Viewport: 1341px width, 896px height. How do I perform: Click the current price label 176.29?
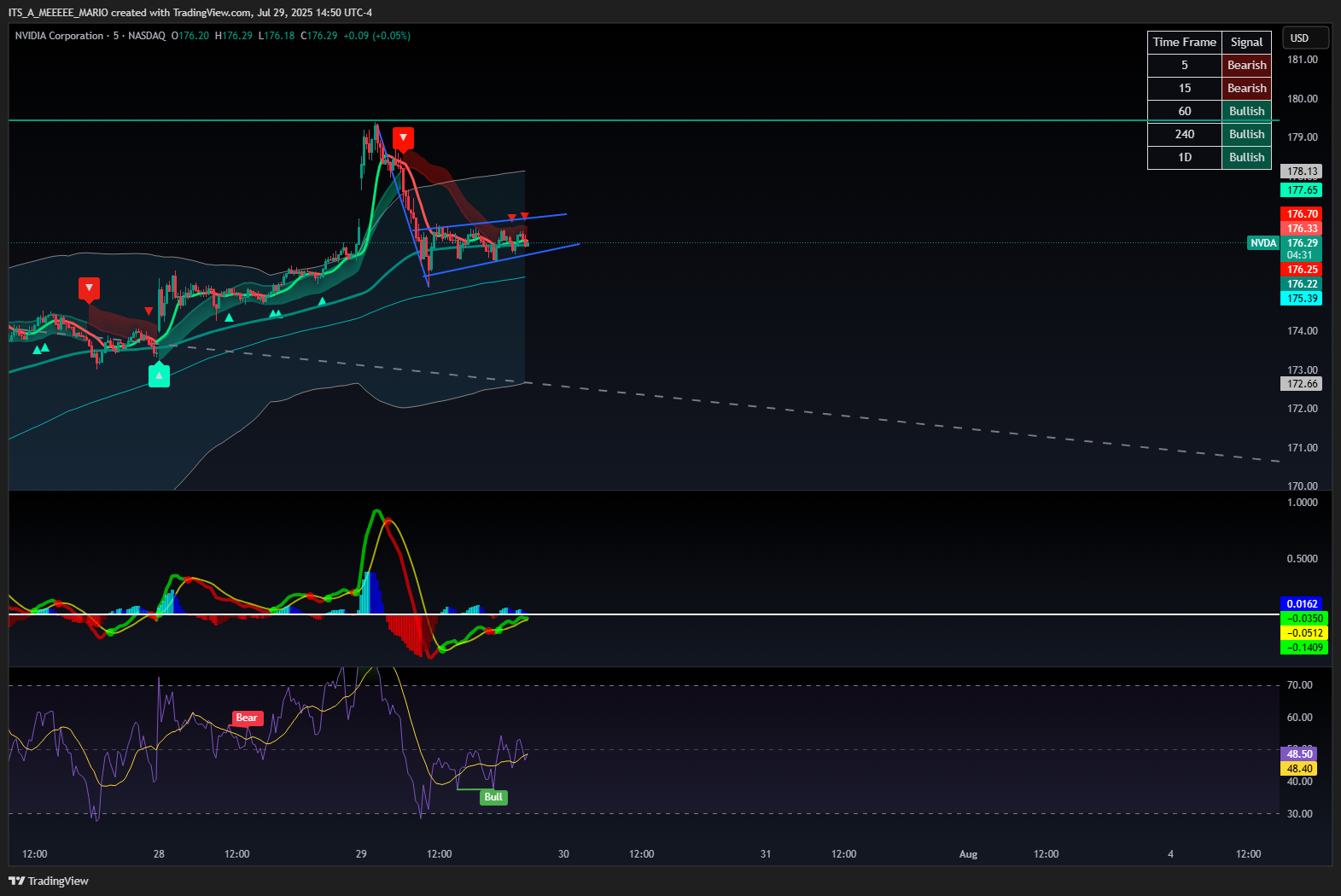click(x=1302, y=243)
